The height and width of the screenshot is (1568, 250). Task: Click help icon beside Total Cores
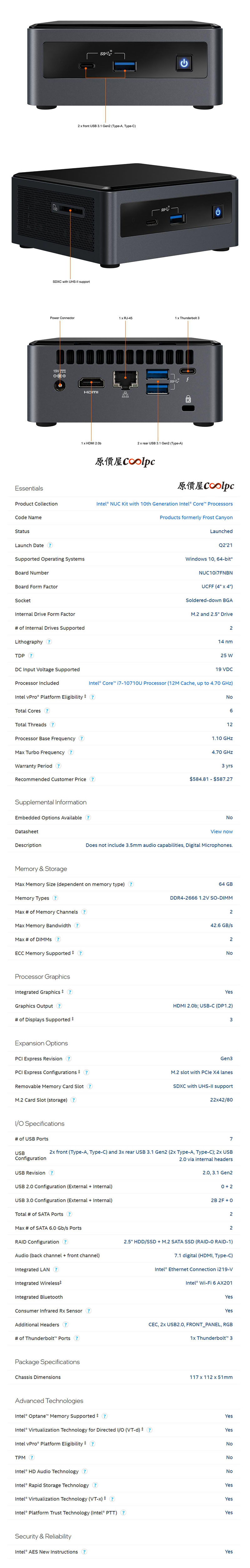pyautogui.click(x=47, y=710)
